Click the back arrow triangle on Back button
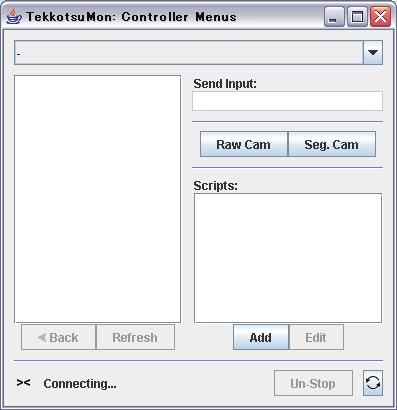Viewport: 397px width, 410px height. coord(42,338)
